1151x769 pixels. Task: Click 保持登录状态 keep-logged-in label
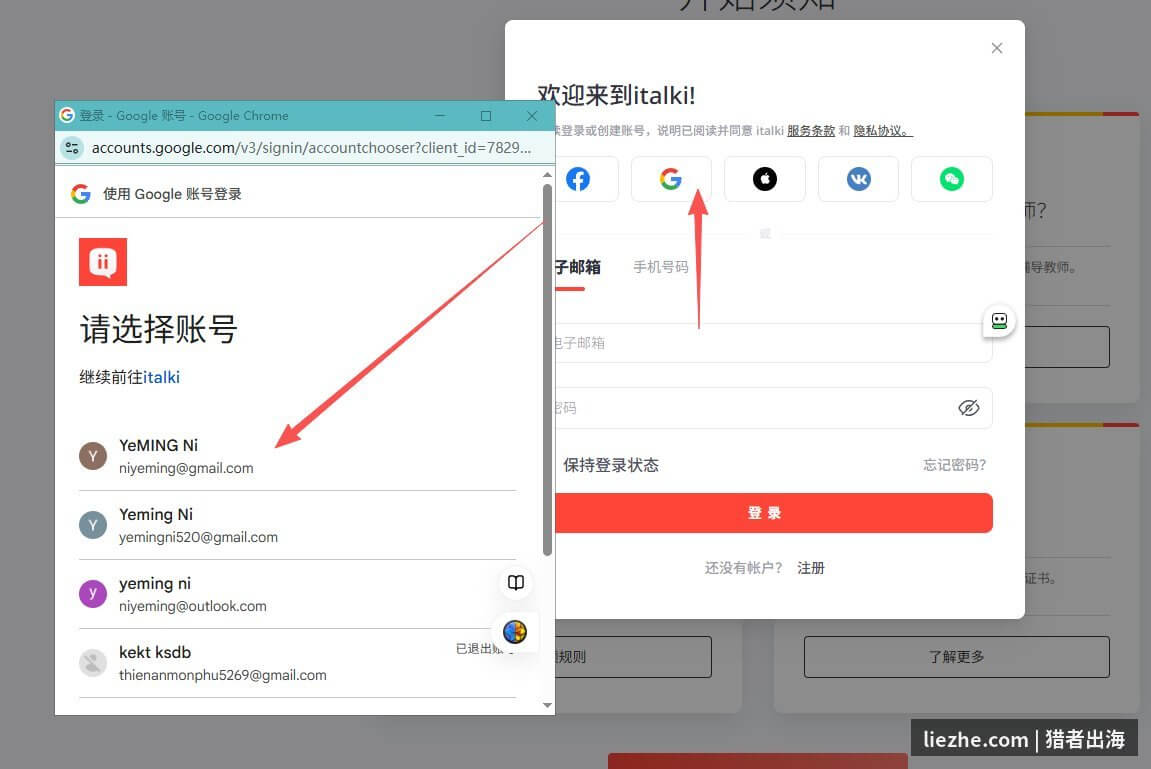pyautogui.click(x=611, y=465)
